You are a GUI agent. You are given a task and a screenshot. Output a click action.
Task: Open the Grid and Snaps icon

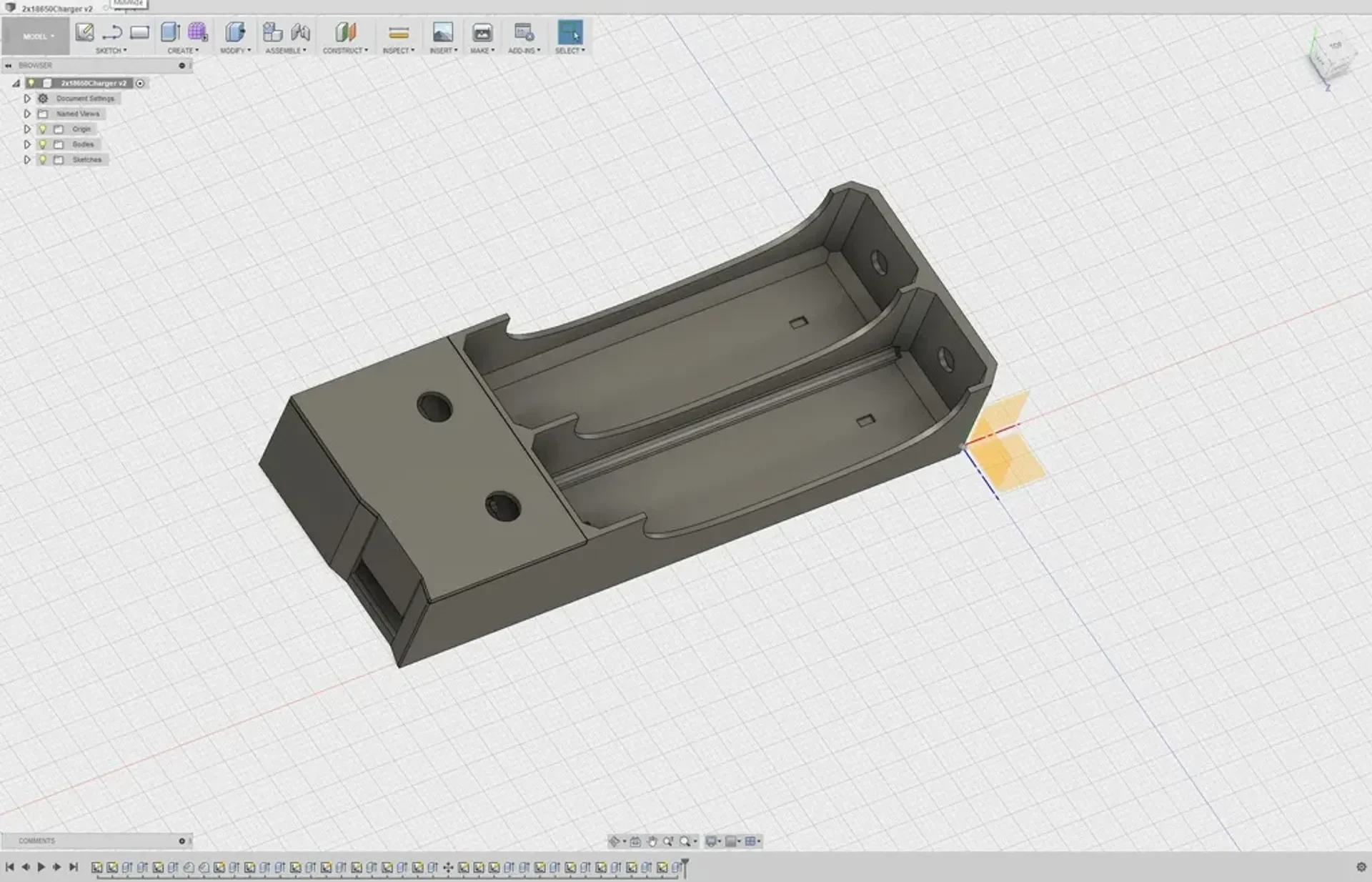(x=731, y=841)
